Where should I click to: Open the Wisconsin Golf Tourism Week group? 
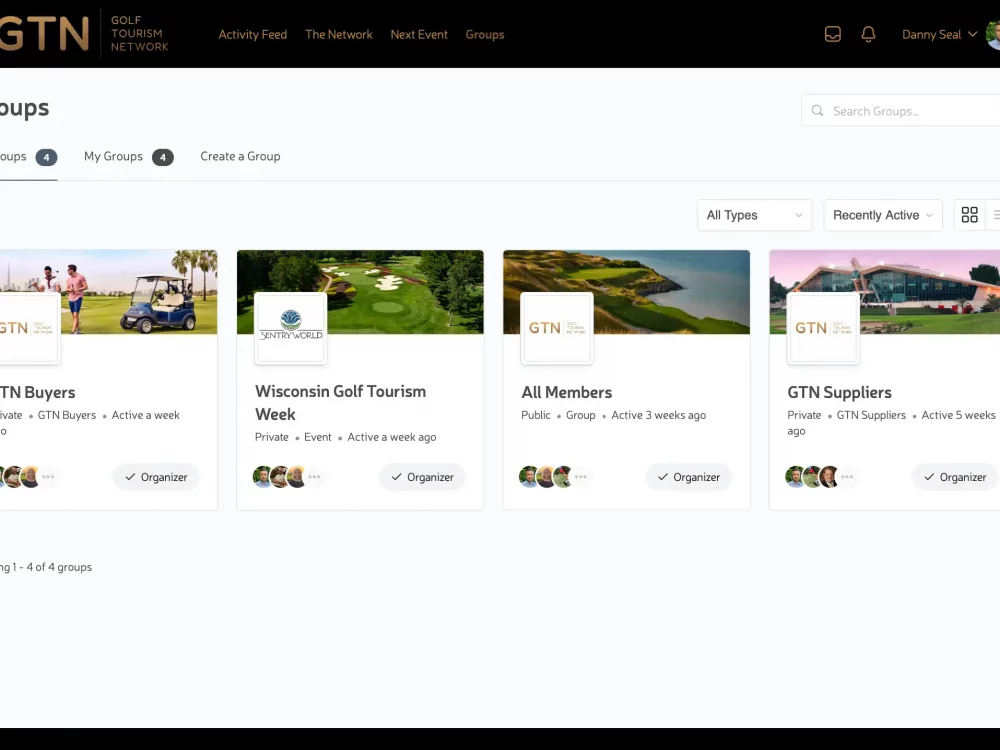340,402
